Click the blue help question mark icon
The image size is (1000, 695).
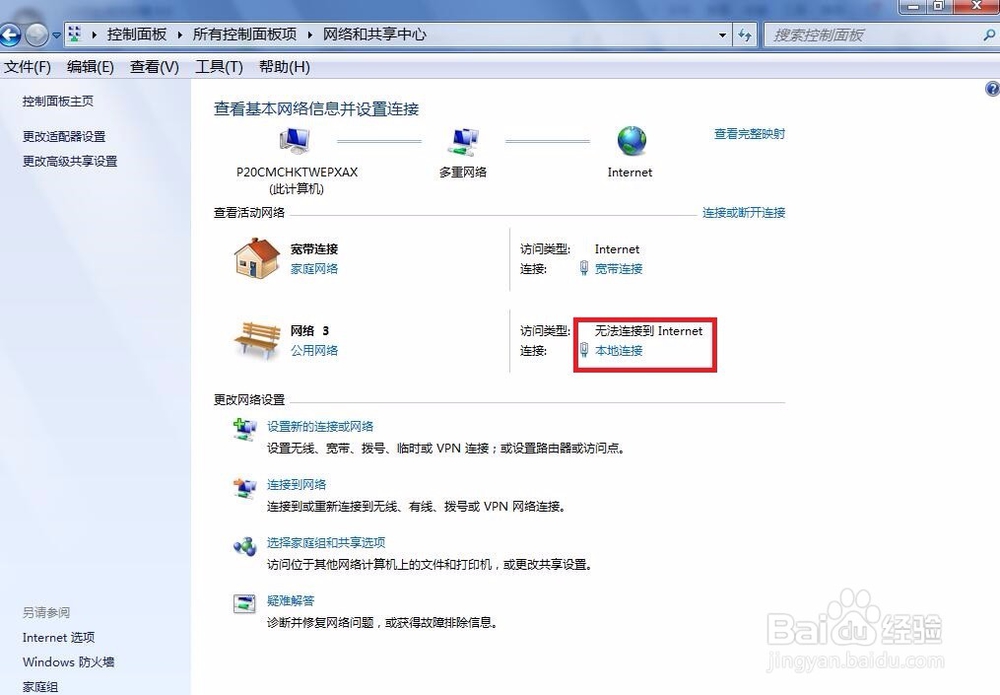992,88
